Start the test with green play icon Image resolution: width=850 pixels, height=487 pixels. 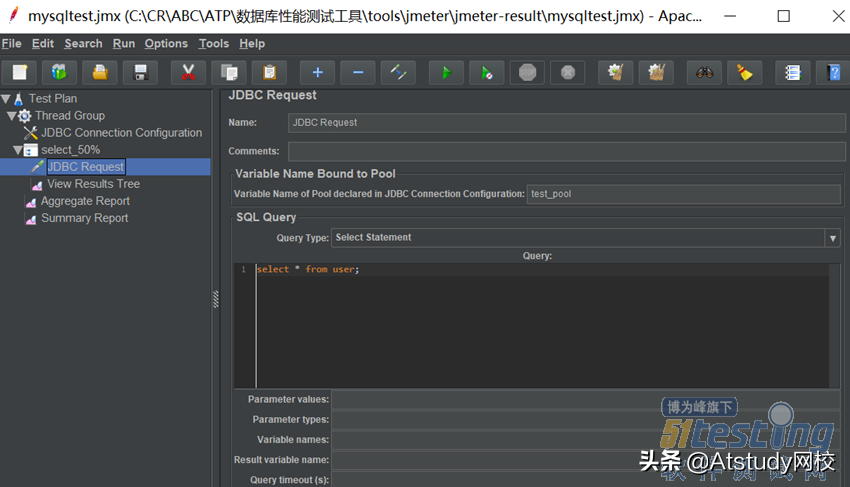(446, 72)
